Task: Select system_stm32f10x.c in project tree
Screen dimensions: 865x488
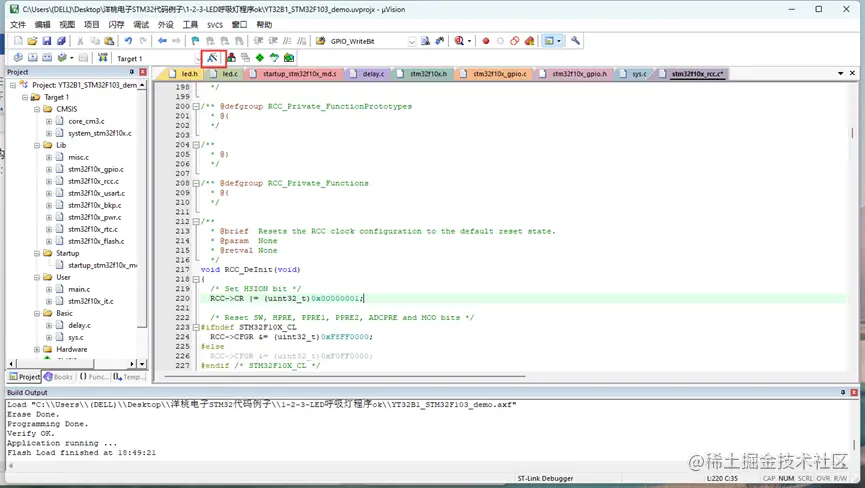Action: [x=100, y=133]
